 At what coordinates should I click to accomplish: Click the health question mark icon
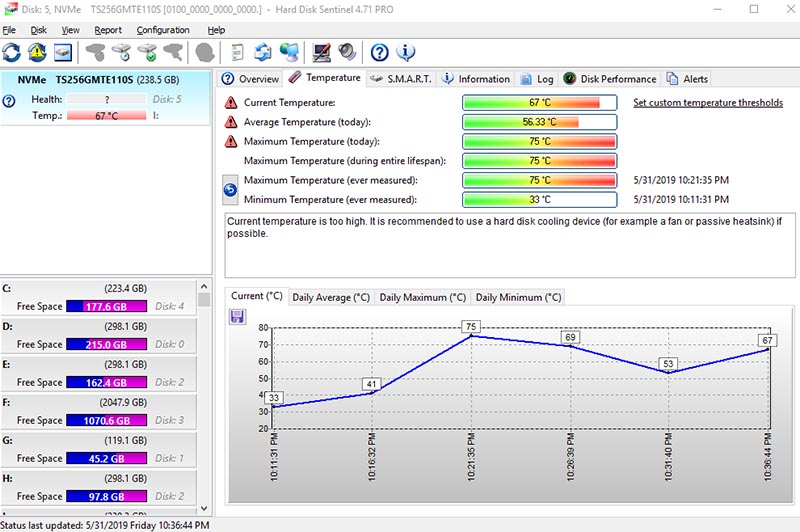pyautogui.click(x=9, y=101)
